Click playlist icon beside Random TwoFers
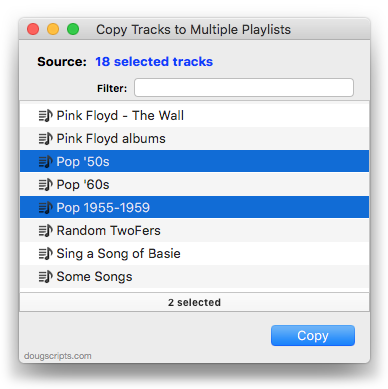The width and height of the screenshot is (388, 389). tap(45, 231)
